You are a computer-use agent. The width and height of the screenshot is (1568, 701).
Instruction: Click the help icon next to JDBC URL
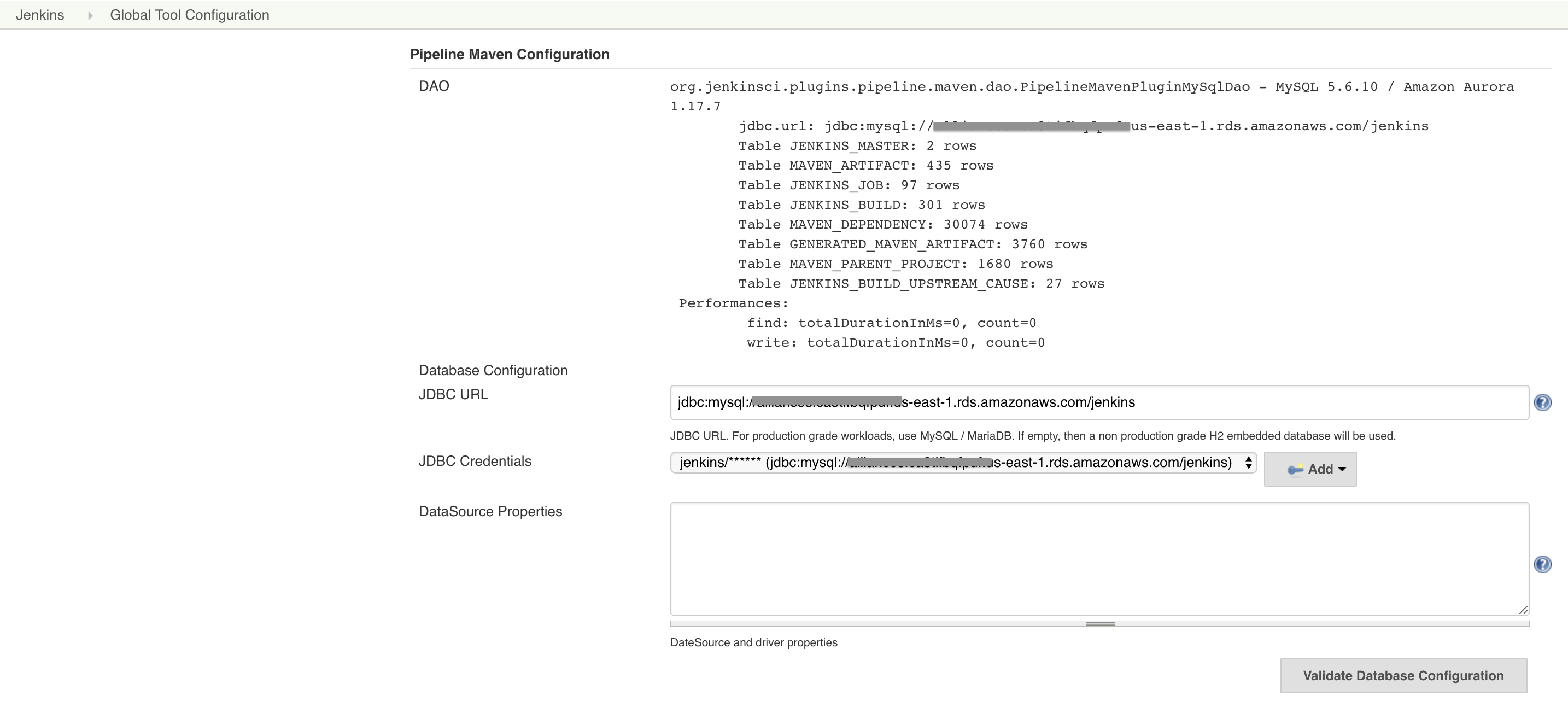click(1543, 402)
